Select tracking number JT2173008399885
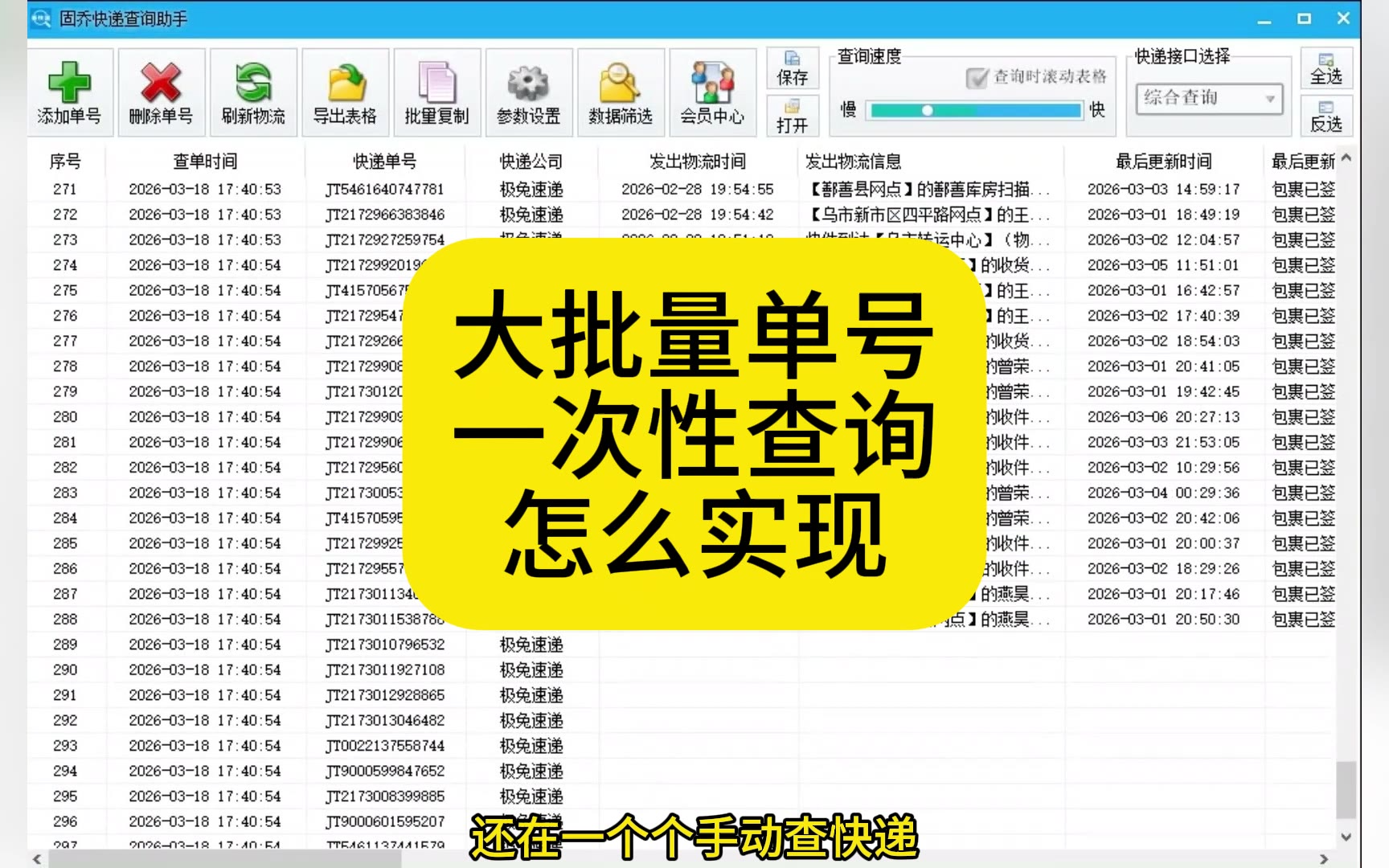Viewport: 1389px width, 868px height. [385, 796]
